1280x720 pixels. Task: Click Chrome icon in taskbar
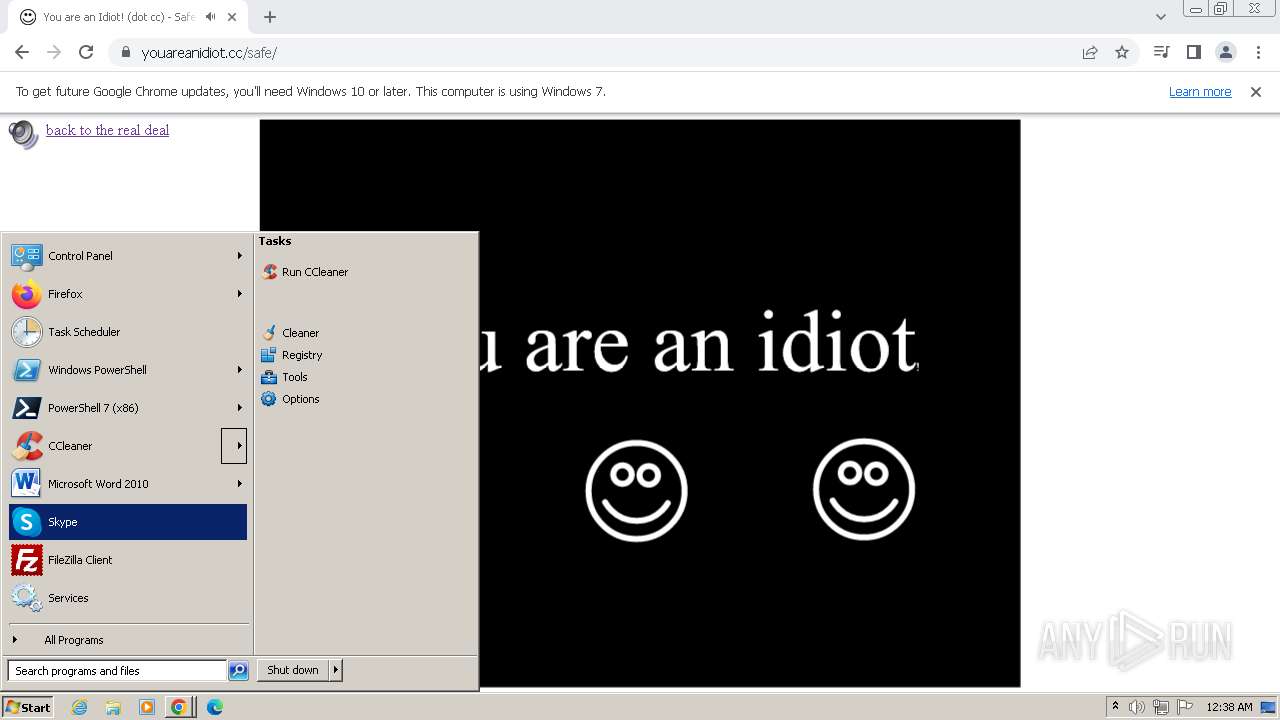coord(179,707)
